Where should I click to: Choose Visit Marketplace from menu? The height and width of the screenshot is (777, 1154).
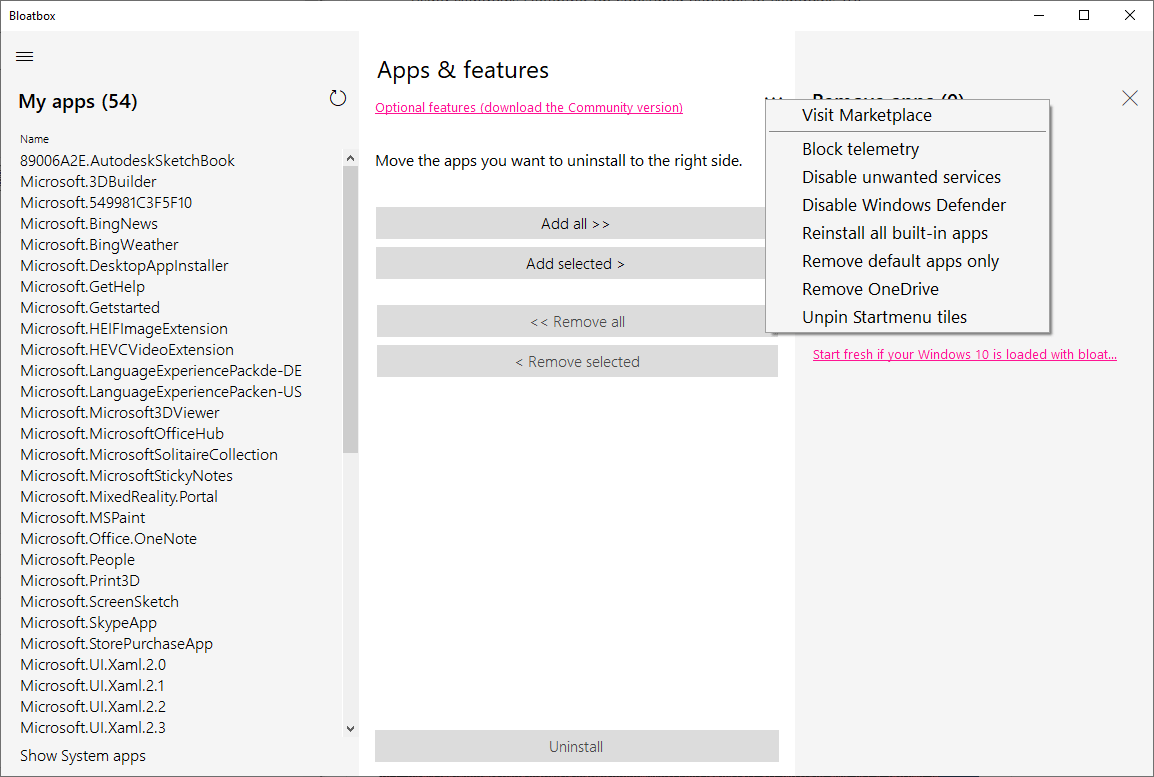coord(907,116)
